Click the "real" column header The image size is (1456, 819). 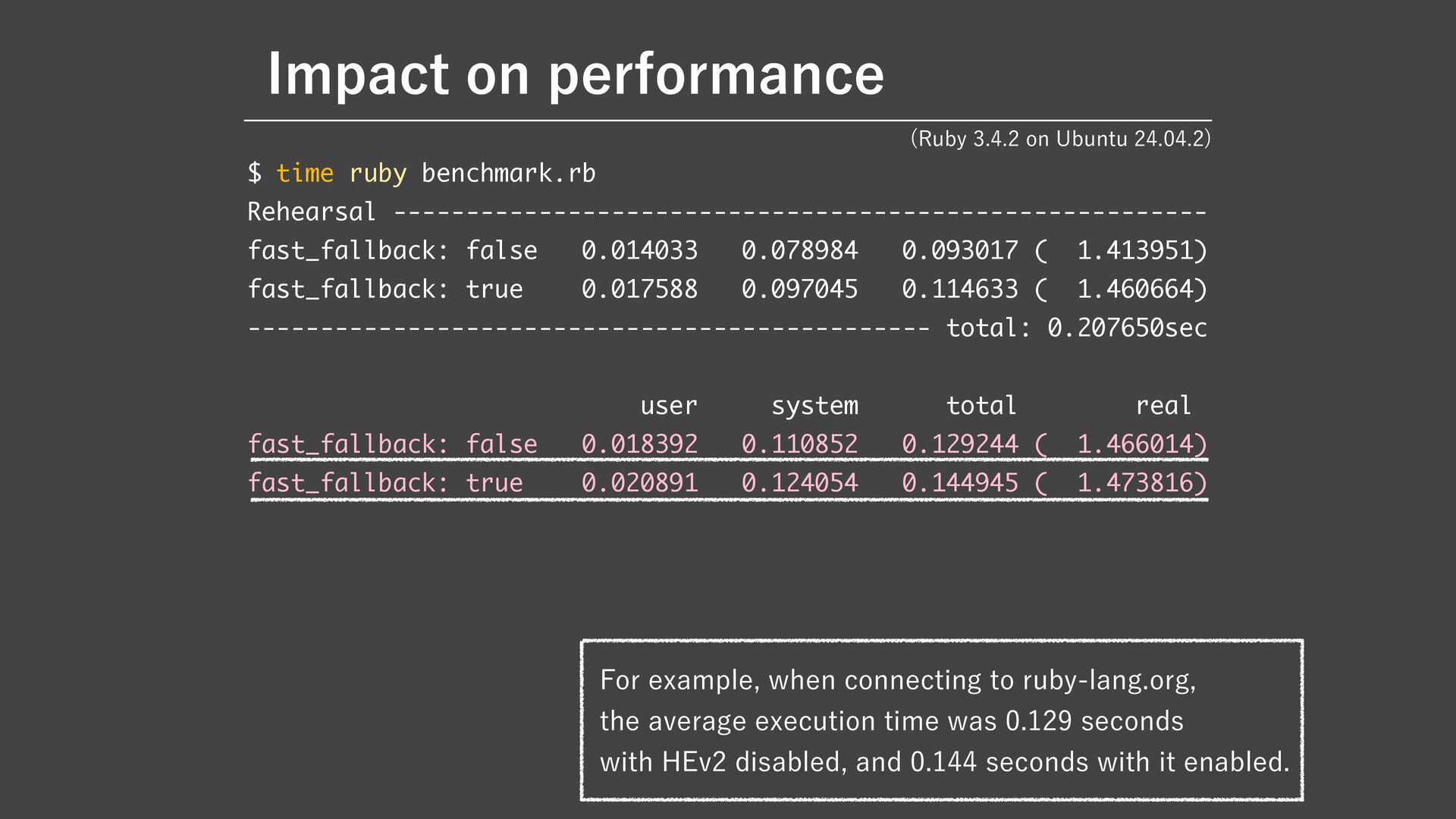pyautogui.click(x=1163, y=406)
